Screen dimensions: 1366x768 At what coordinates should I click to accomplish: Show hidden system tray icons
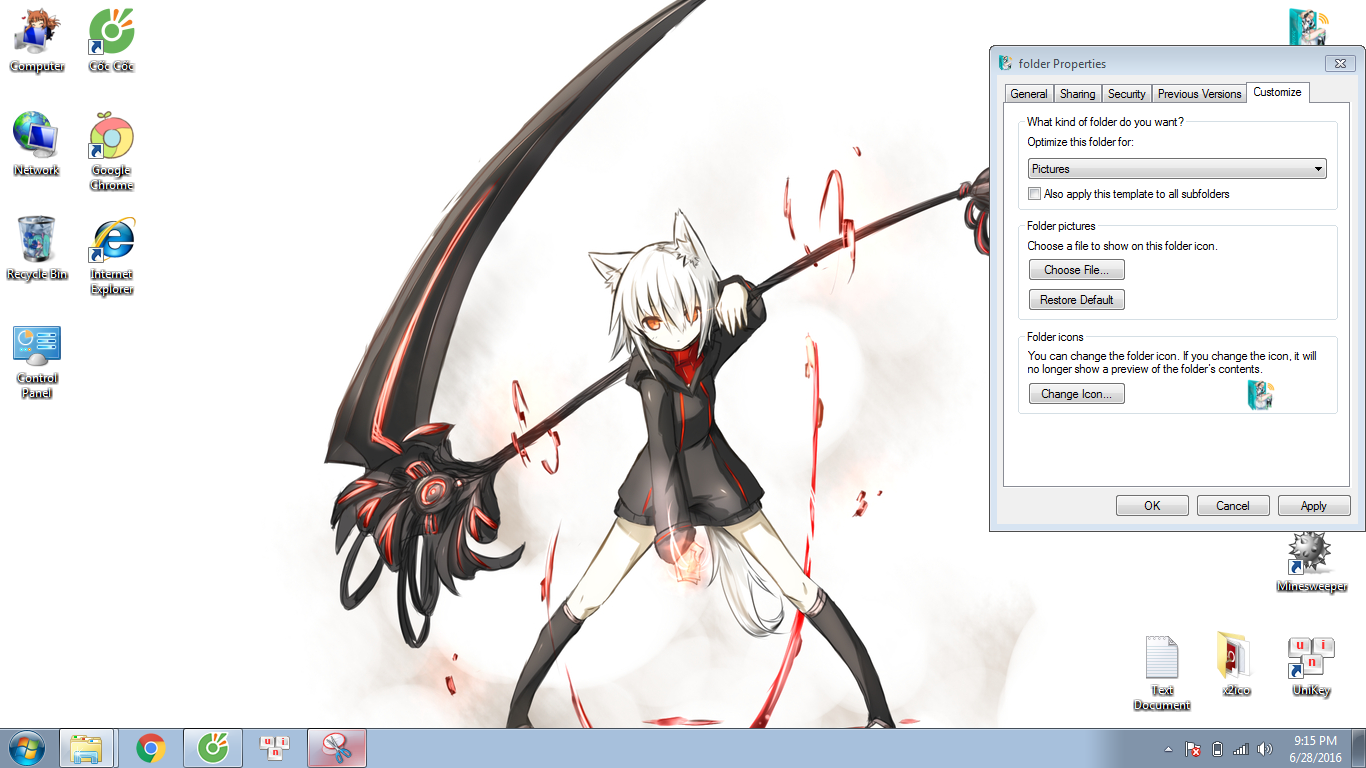[1168, 749]
